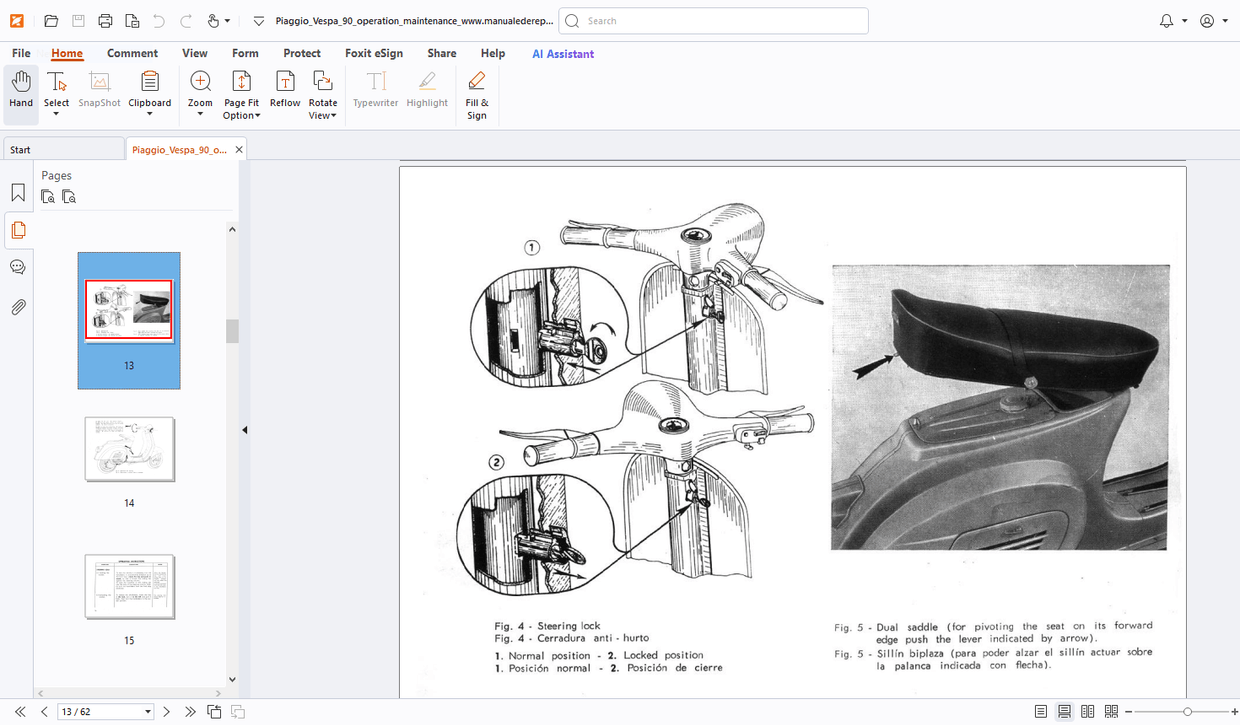The image size is (1240, 725).
Task: Open the Attachments panel icon
Action: (x=17, y=307)
